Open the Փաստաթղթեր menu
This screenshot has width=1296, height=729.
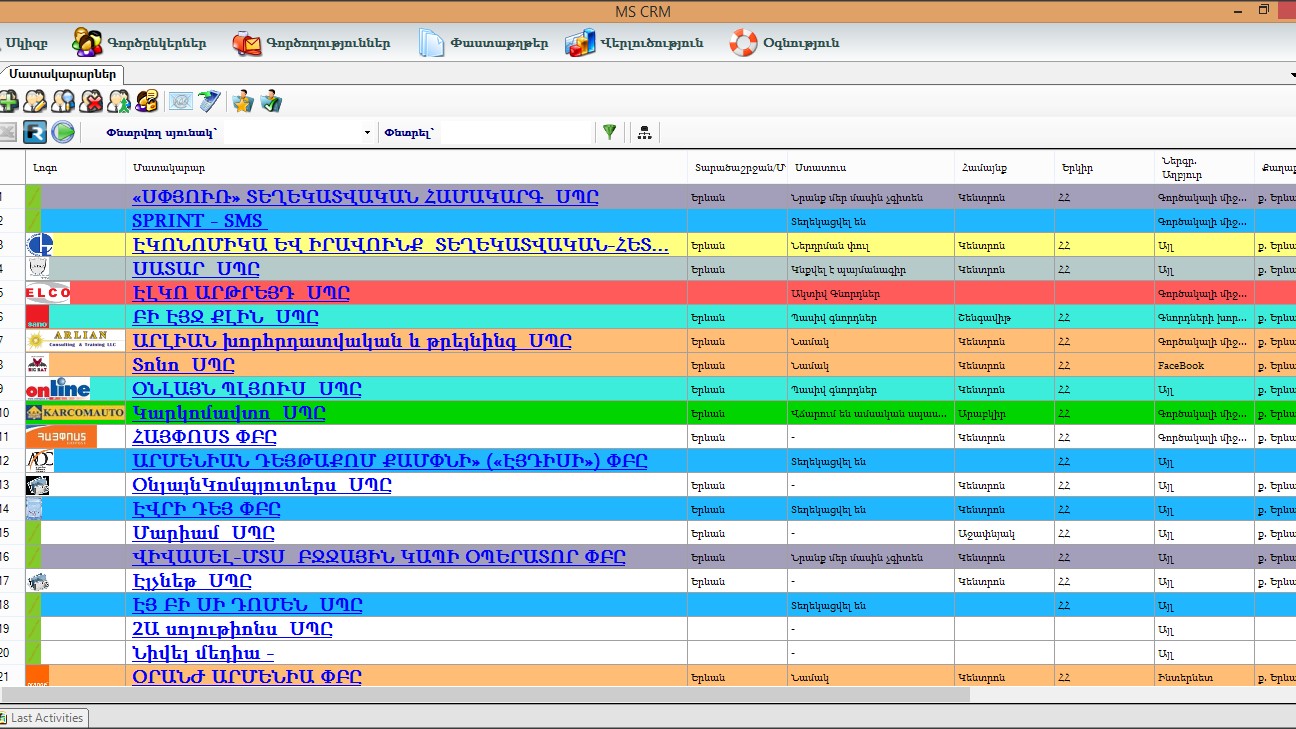coord(484,43)
